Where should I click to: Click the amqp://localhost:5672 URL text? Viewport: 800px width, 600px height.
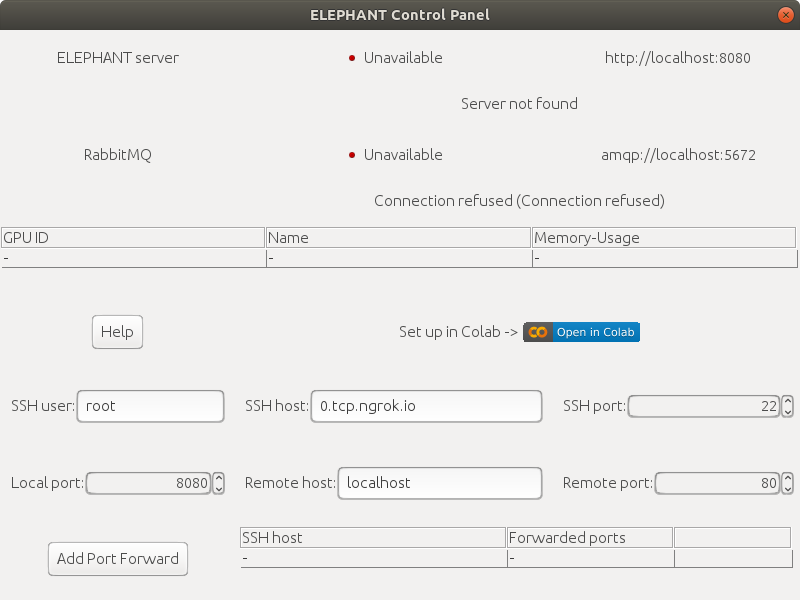(x=678, y=155)
